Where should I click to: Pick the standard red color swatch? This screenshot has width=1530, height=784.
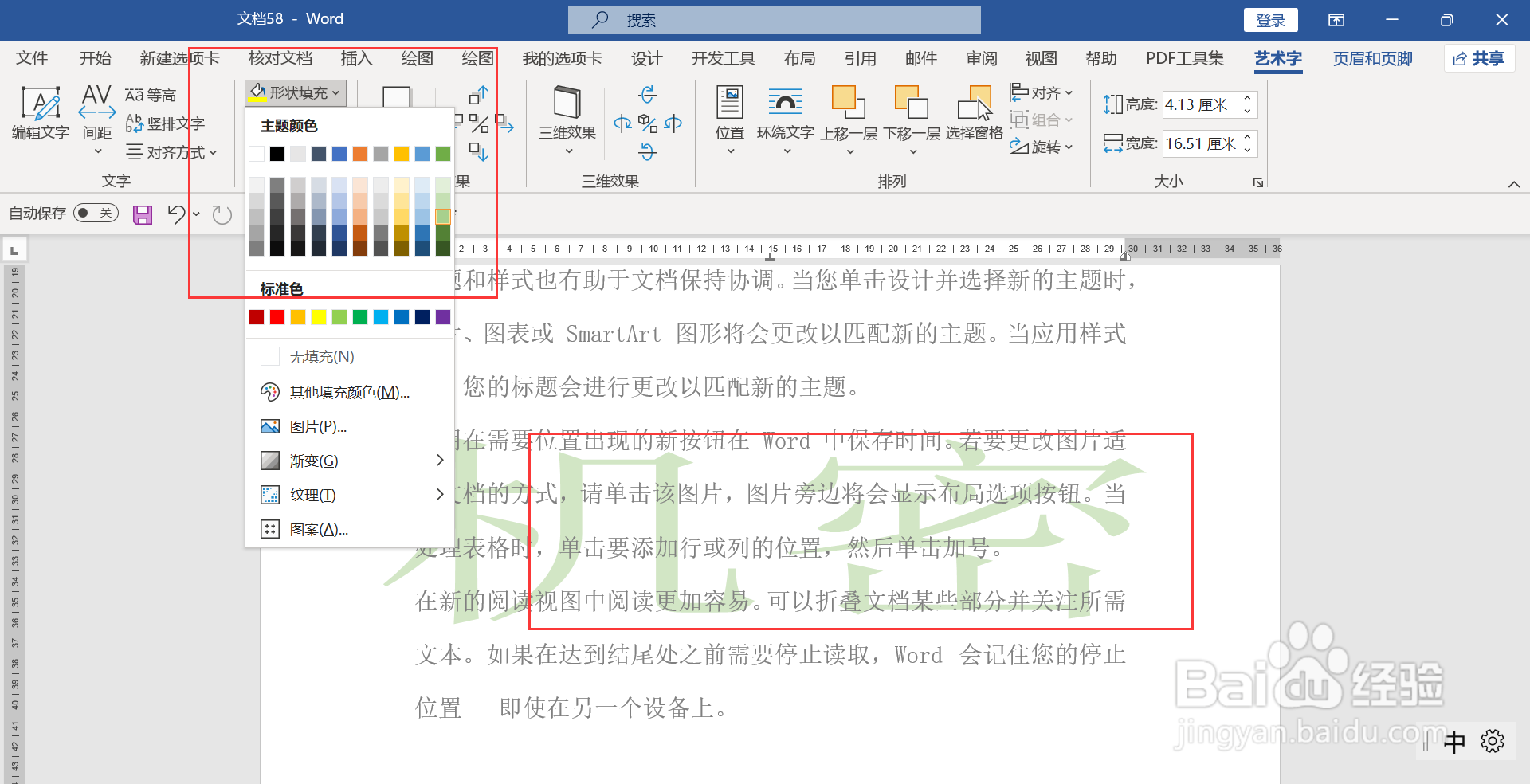[277, 317]
